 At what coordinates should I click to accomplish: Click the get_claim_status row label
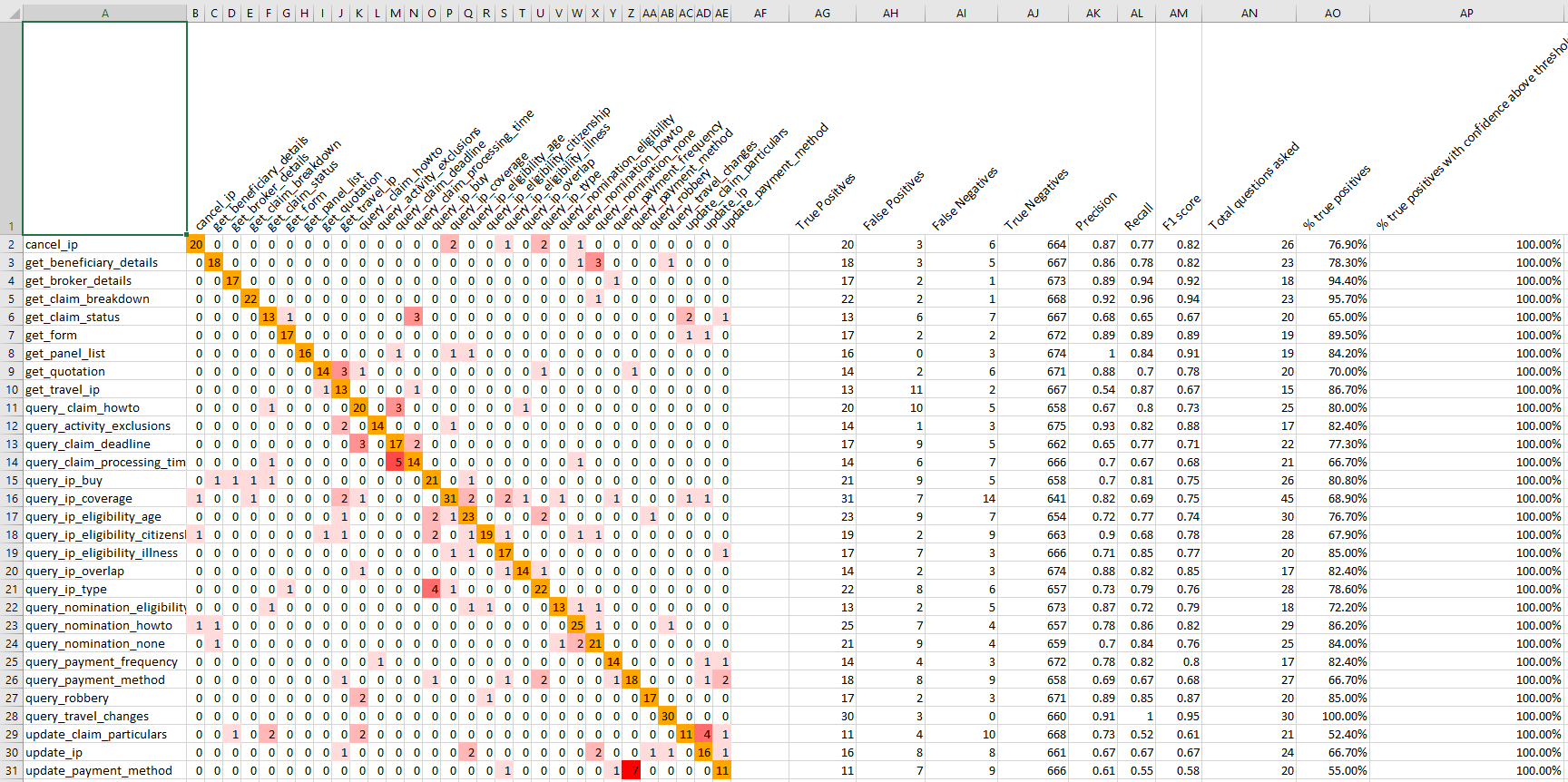105,317
